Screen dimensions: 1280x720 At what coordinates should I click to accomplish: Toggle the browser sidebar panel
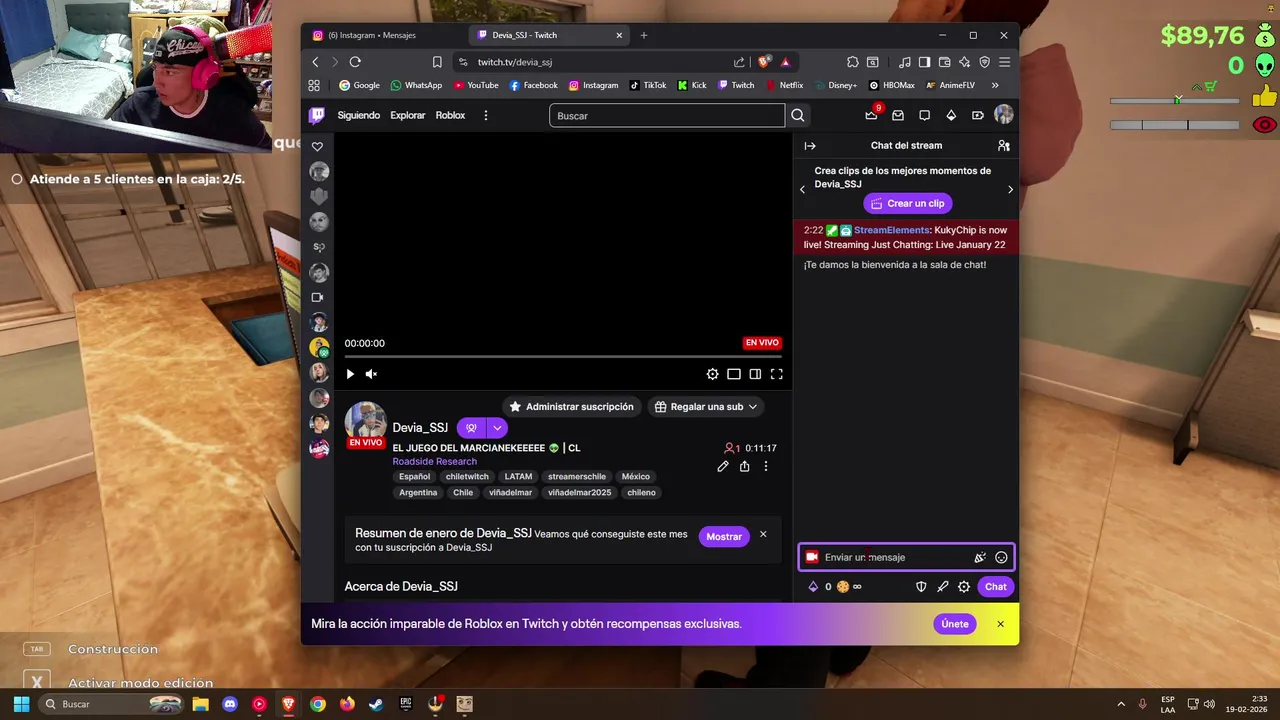[925, 62]
